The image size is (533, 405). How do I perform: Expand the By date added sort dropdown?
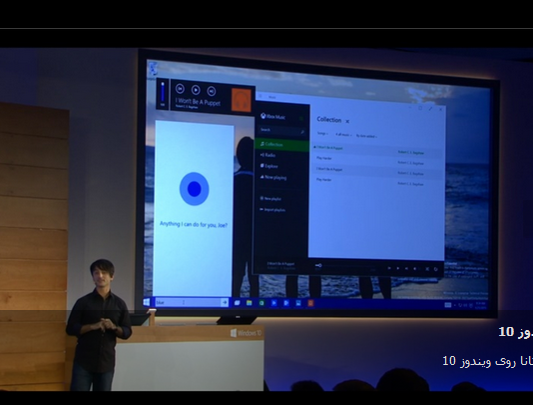click(367, 136)
